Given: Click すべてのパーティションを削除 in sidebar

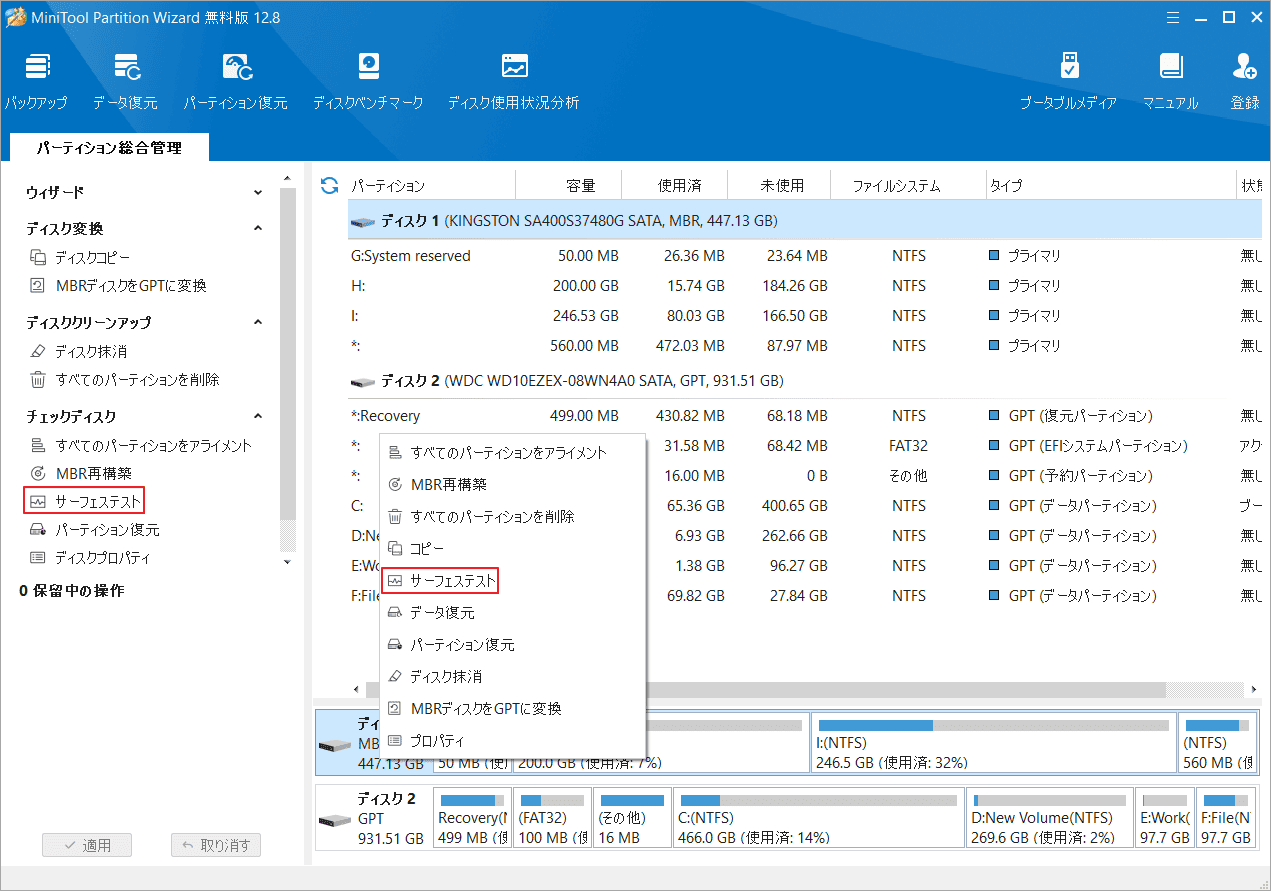Looking at the screenshot, I should [124, 380].
